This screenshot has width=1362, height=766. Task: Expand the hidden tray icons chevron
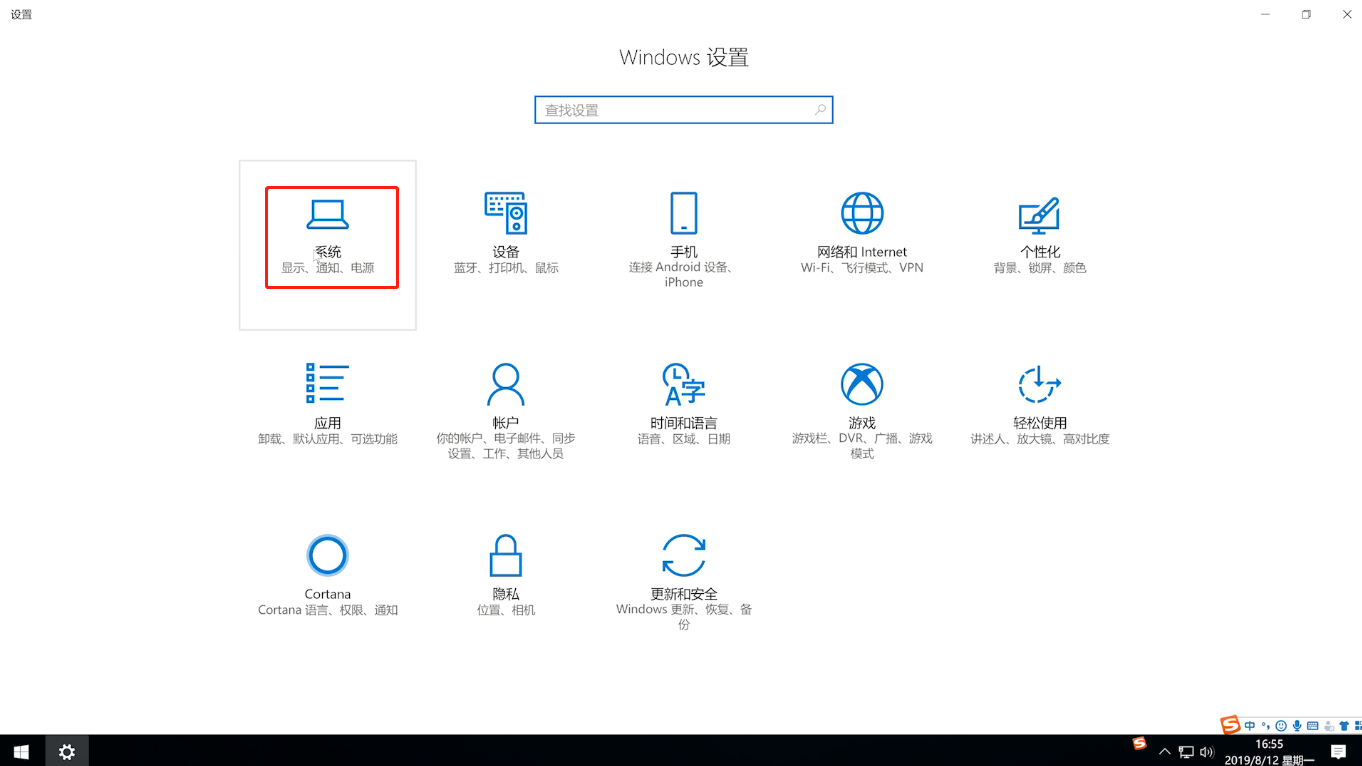coord(1165,752)
